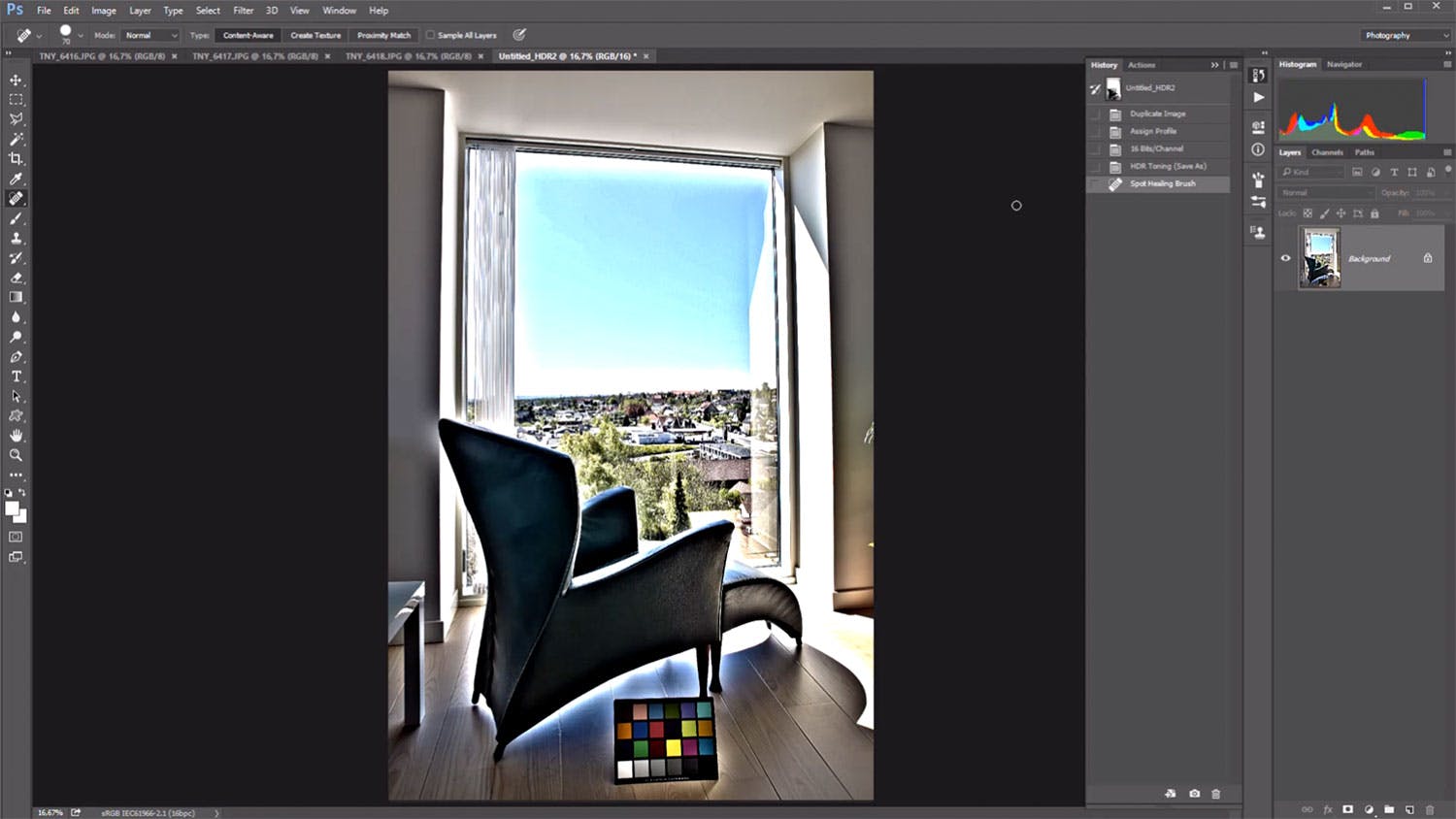Open the brush preset picker dropdown arrow

tap(81, 36)
